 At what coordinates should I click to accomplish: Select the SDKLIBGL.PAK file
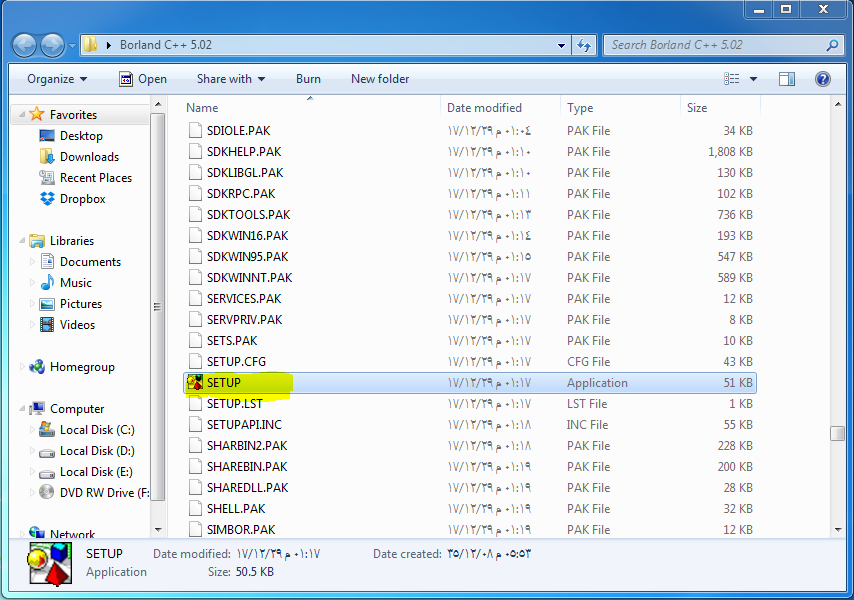pos(245,173)
